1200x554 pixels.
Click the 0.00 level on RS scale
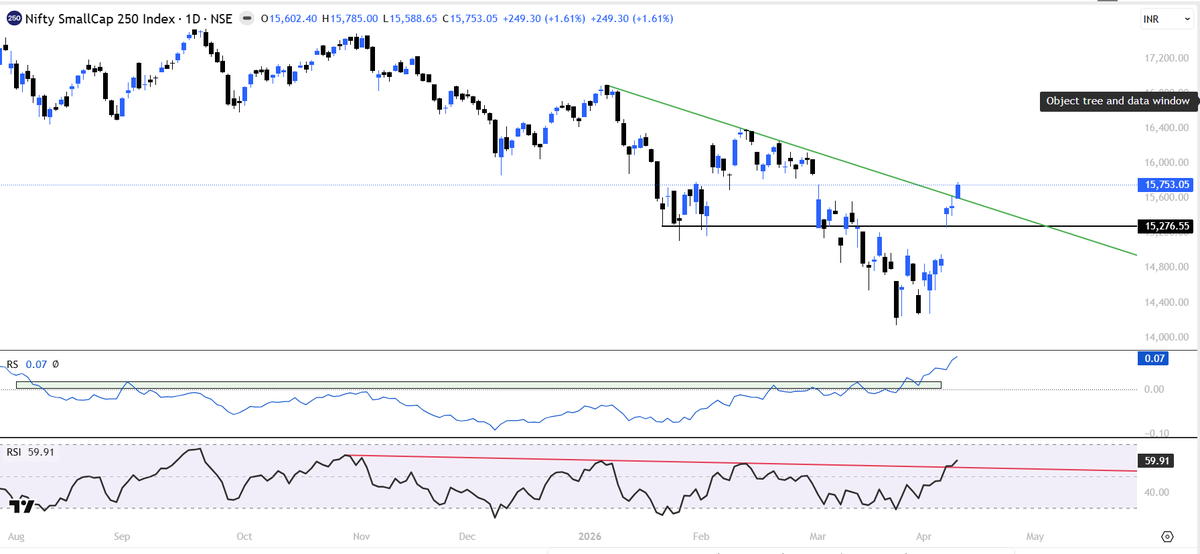click(x=1153, y=389)
